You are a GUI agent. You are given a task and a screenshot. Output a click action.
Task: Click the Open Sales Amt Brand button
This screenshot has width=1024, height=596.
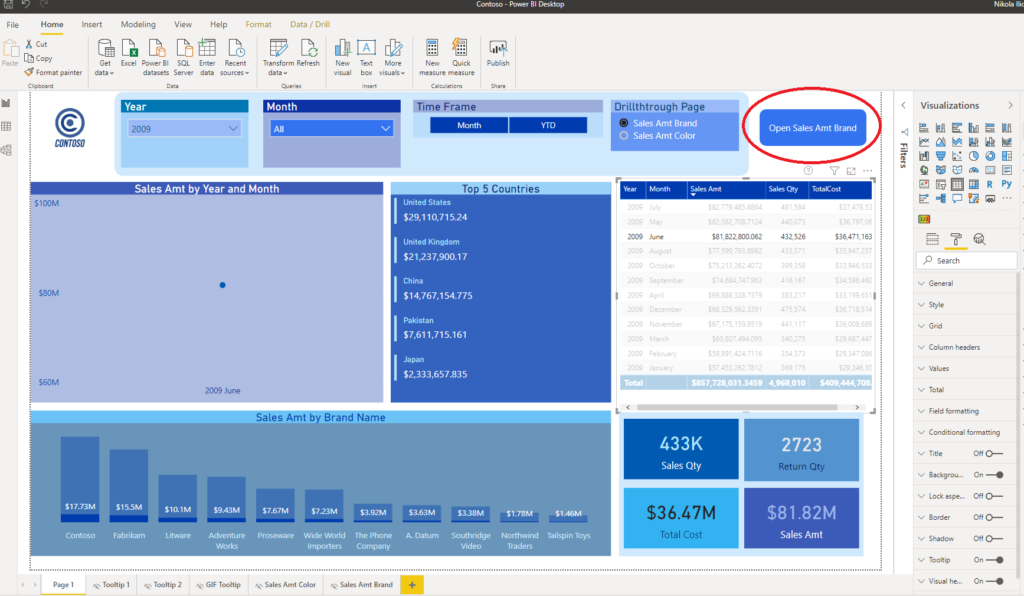point(812,128)
